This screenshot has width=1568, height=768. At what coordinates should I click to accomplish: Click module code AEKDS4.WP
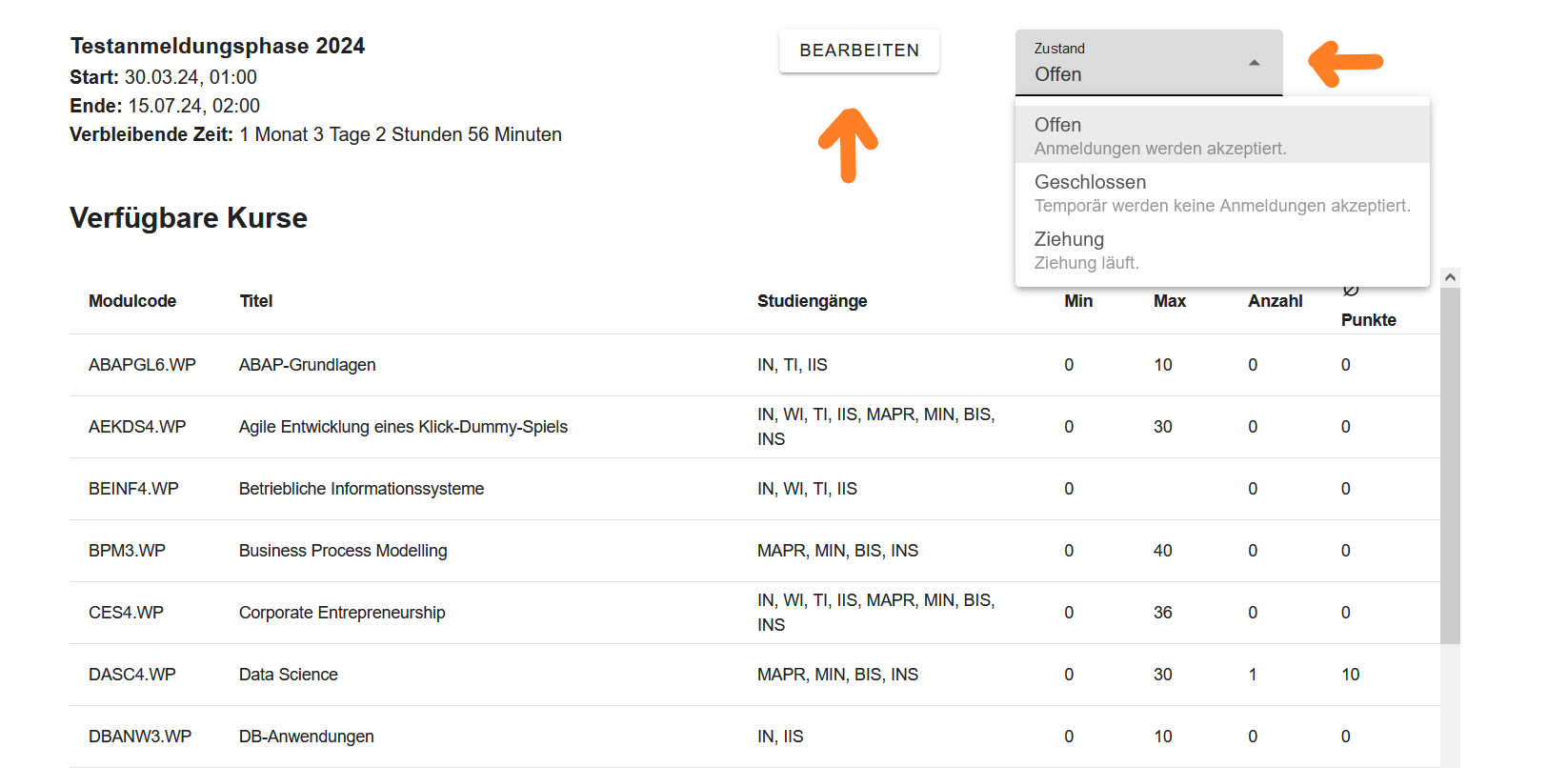(x=137, y=427)
